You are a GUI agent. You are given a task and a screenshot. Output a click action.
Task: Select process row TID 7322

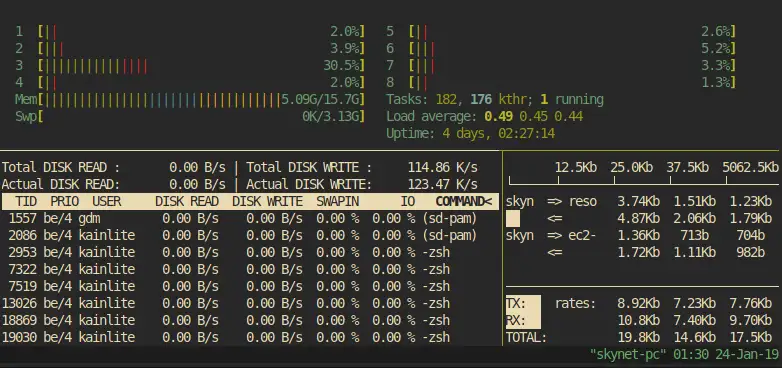click(249, 269)
